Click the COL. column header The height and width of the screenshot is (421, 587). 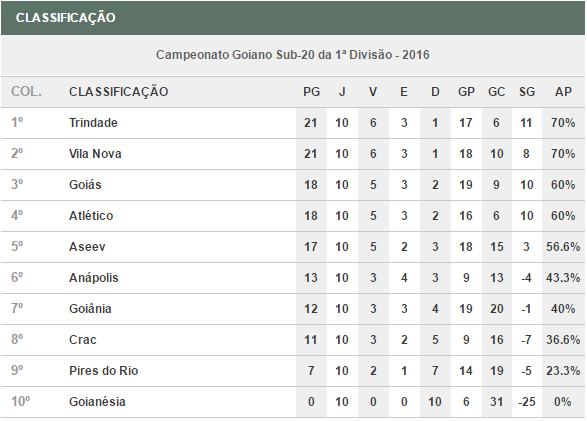click(x=26, y=92)
